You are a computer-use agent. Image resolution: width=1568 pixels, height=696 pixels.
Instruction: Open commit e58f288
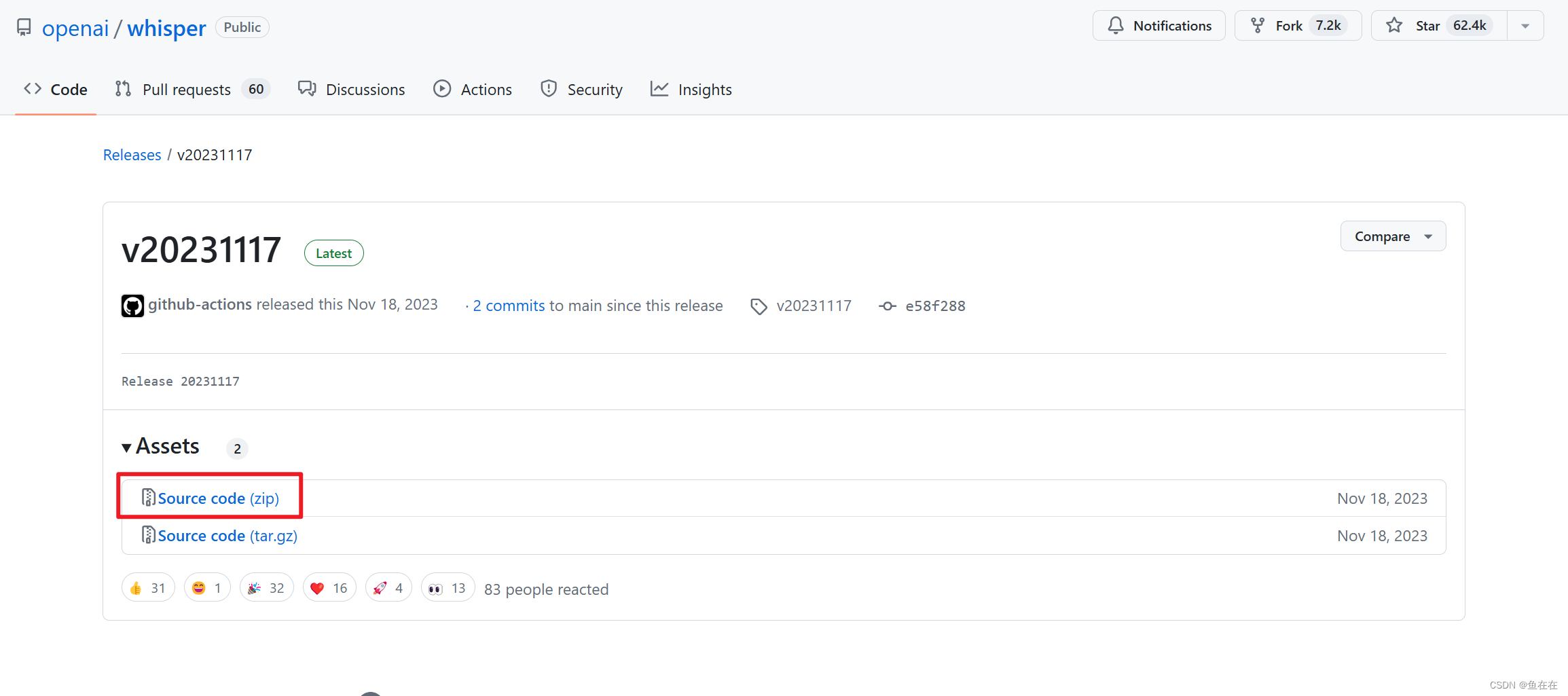(x=935, y=306)
